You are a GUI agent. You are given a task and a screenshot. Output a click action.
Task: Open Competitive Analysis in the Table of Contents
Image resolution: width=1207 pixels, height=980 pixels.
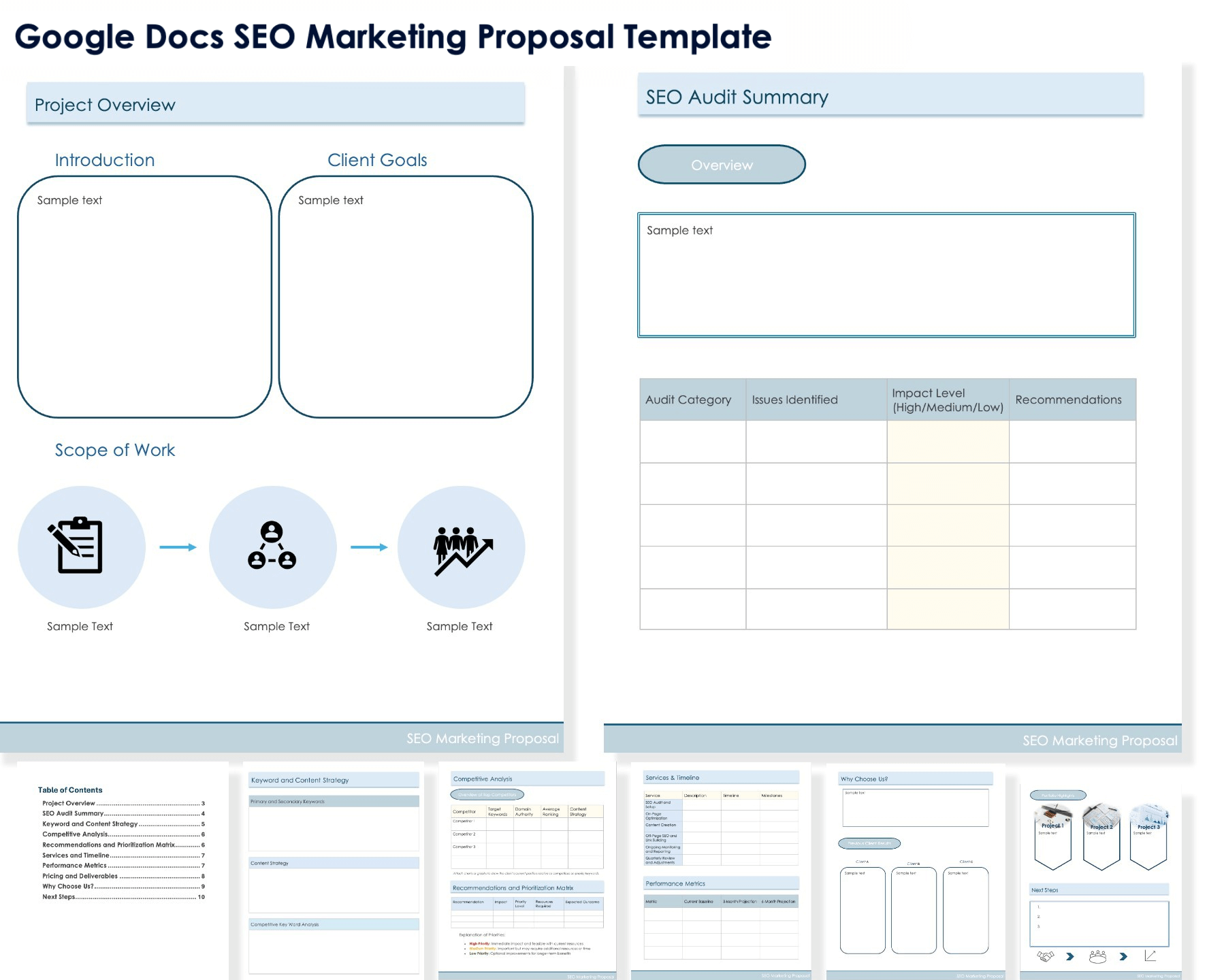coord(123,834)
